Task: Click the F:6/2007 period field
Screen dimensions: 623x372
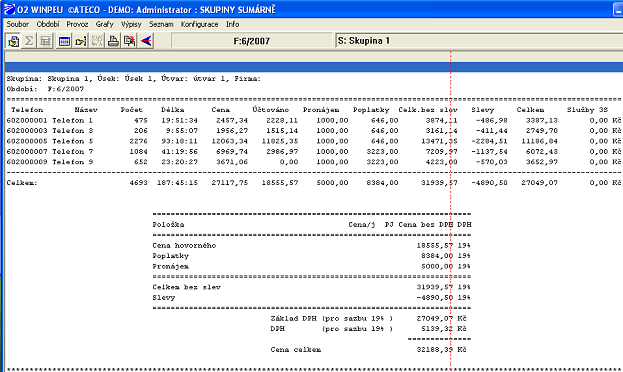Action: (252, 41)
